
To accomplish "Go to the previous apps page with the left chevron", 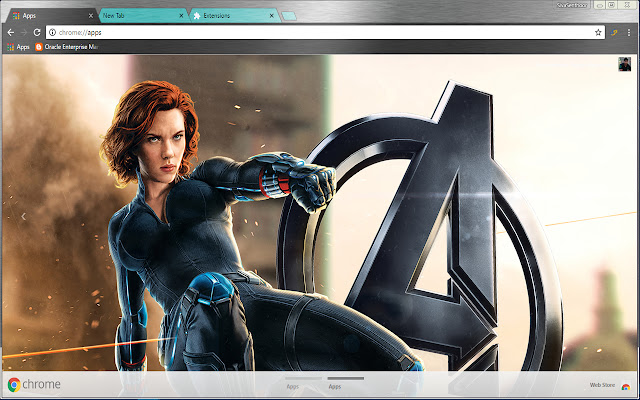I will (23, 216).
